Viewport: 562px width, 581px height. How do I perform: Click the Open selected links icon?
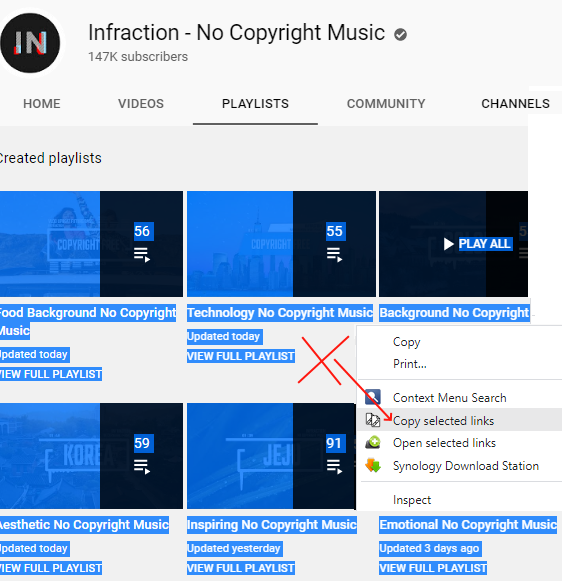pyautogui.click(x=373, y=442)
